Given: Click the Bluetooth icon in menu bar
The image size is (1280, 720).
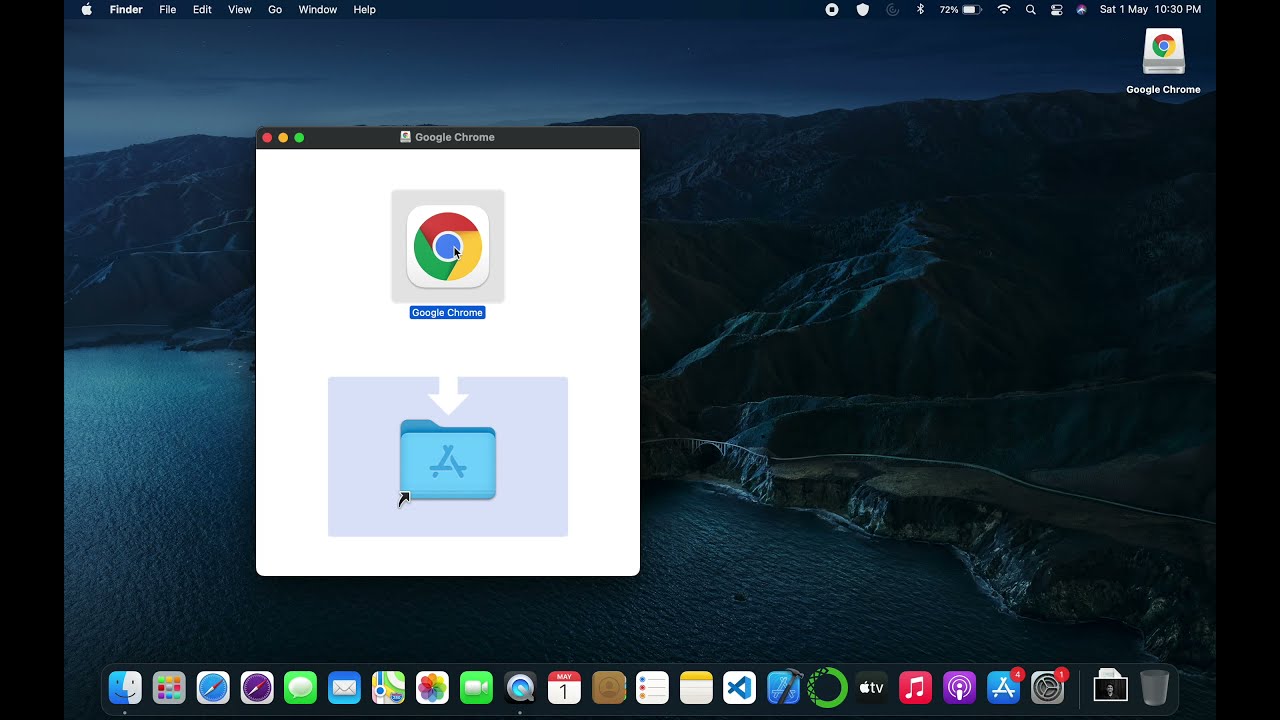Looking at the screenshot, I should (920, 10).
